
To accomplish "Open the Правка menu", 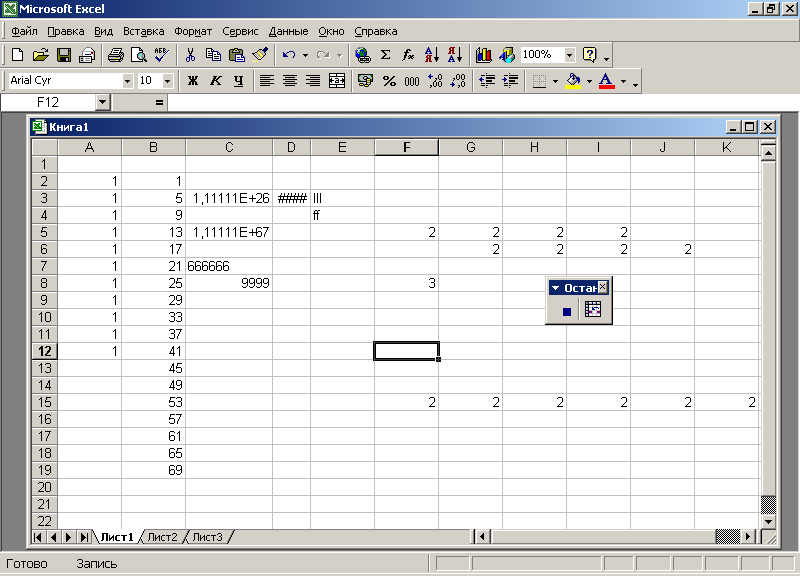I will (66, 31).
